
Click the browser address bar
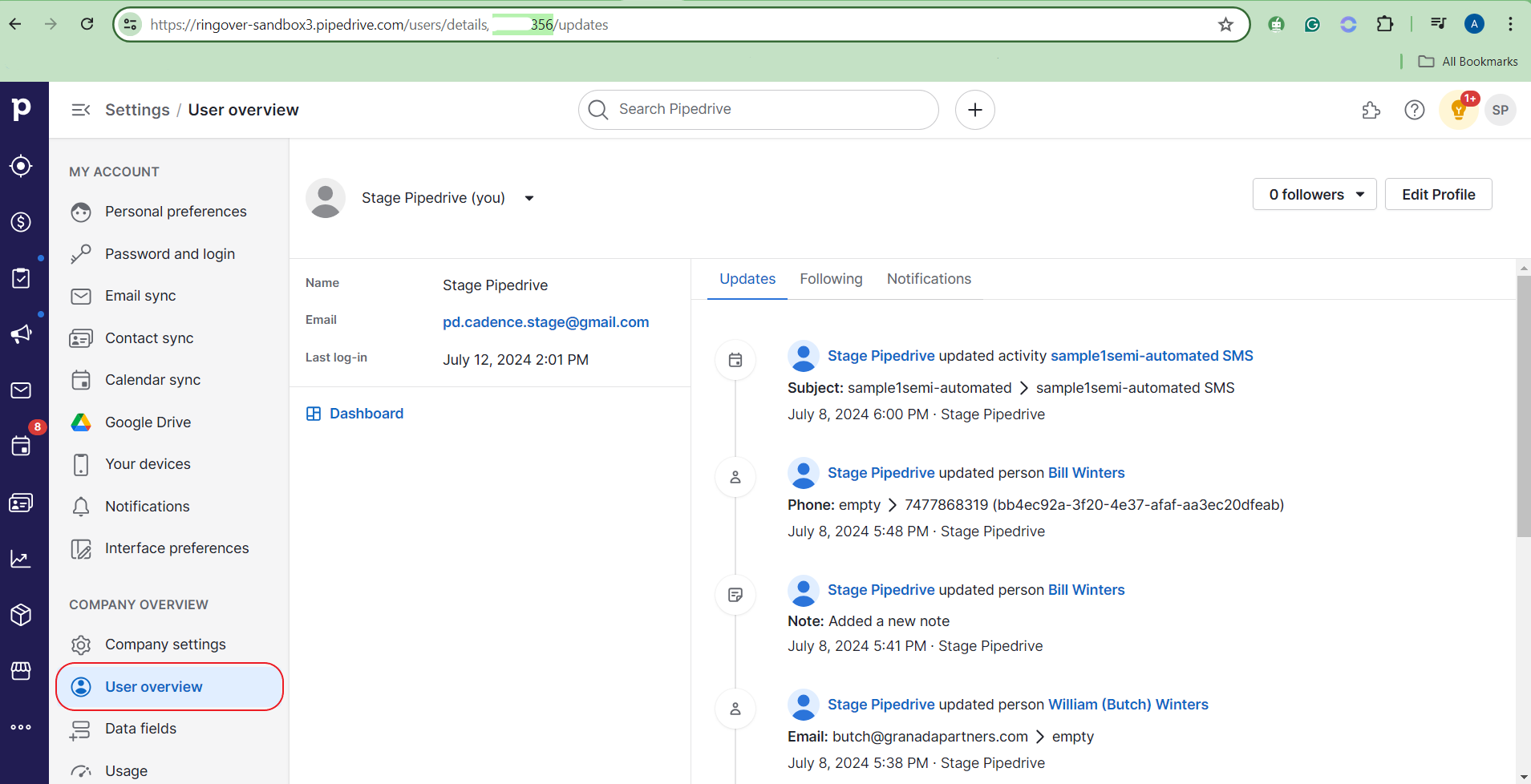(680, 24)
